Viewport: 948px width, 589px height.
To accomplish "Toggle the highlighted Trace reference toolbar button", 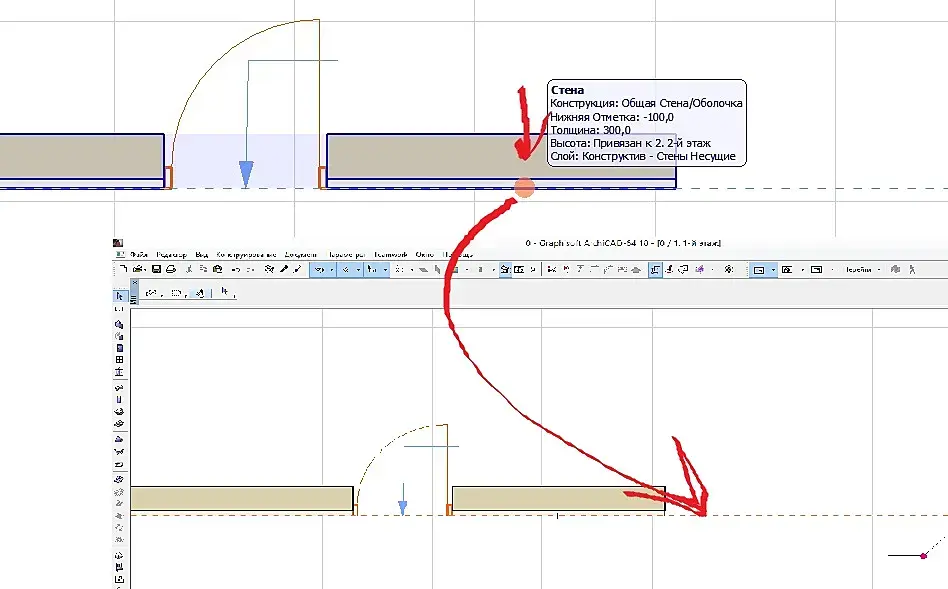I will (505, 269).
